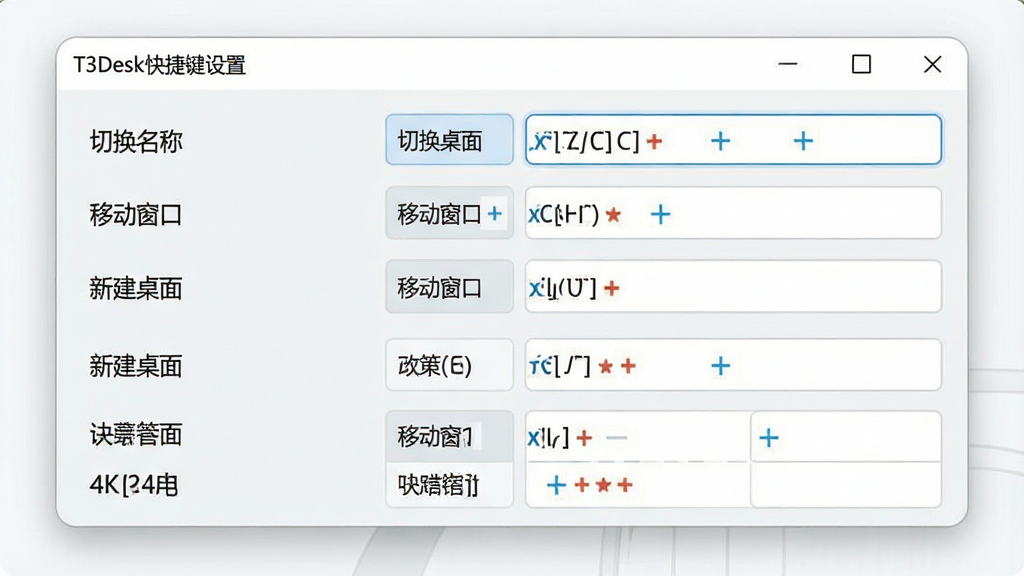1024x576 pixels.
Task: Click the red star in the 移动窗口 row
Action: pyautogui.click(x=613, y=214)
